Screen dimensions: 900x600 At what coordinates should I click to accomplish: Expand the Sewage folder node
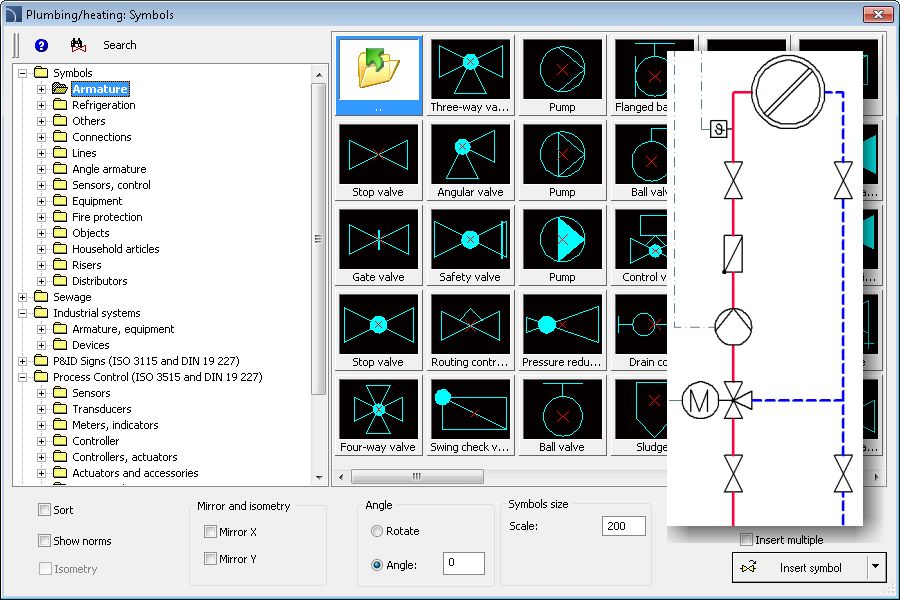(x=22, y=297)
